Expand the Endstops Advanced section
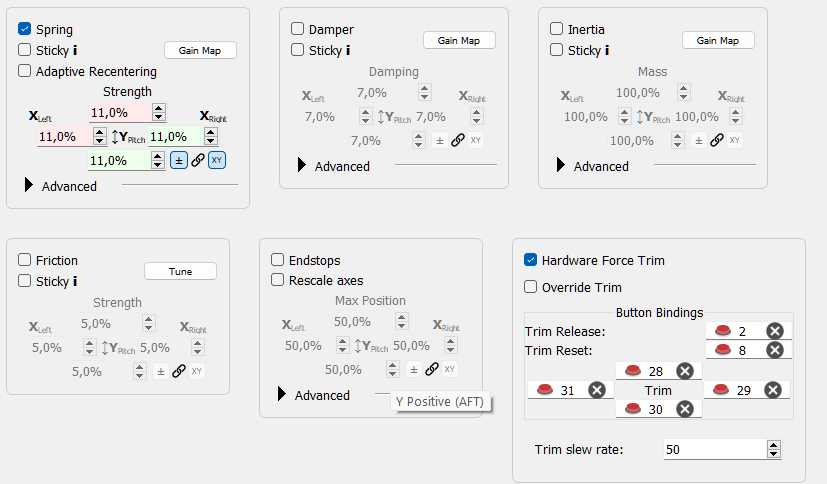 (x=281, y=395)
